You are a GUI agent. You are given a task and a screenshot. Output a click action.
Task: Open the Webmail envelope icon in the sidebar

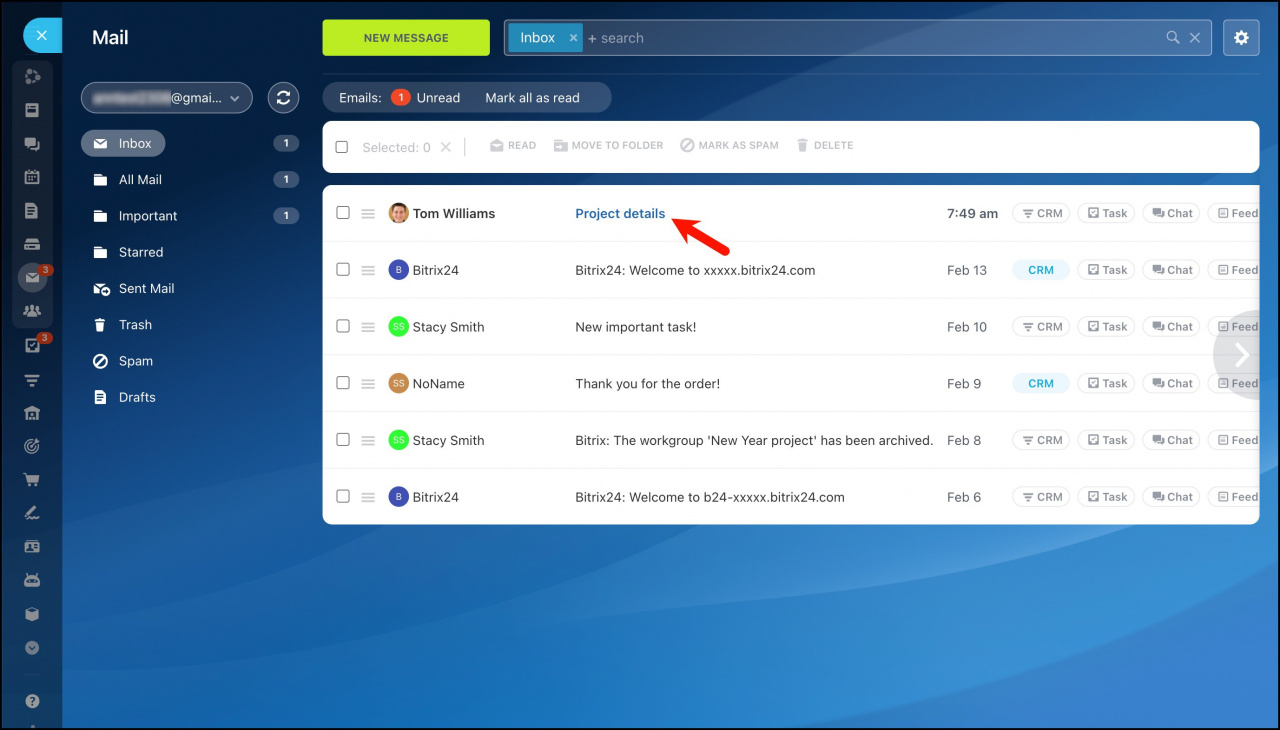click(x=32, y=278)
